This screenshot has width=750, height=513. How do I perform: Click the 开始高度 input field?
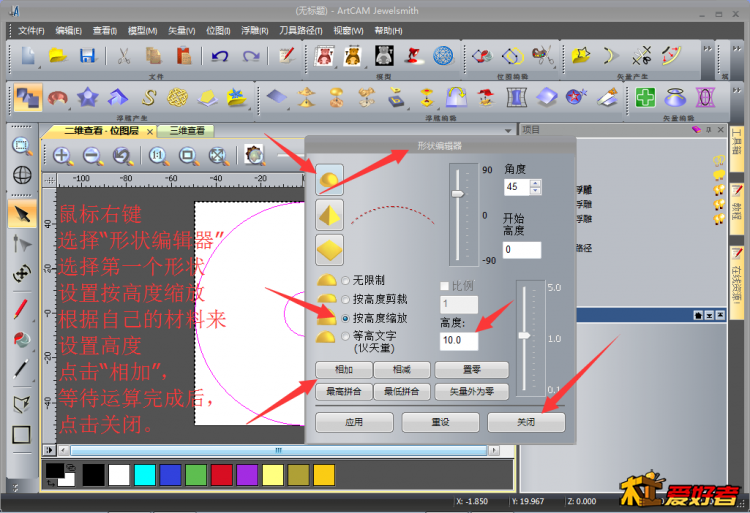(522, 250)
